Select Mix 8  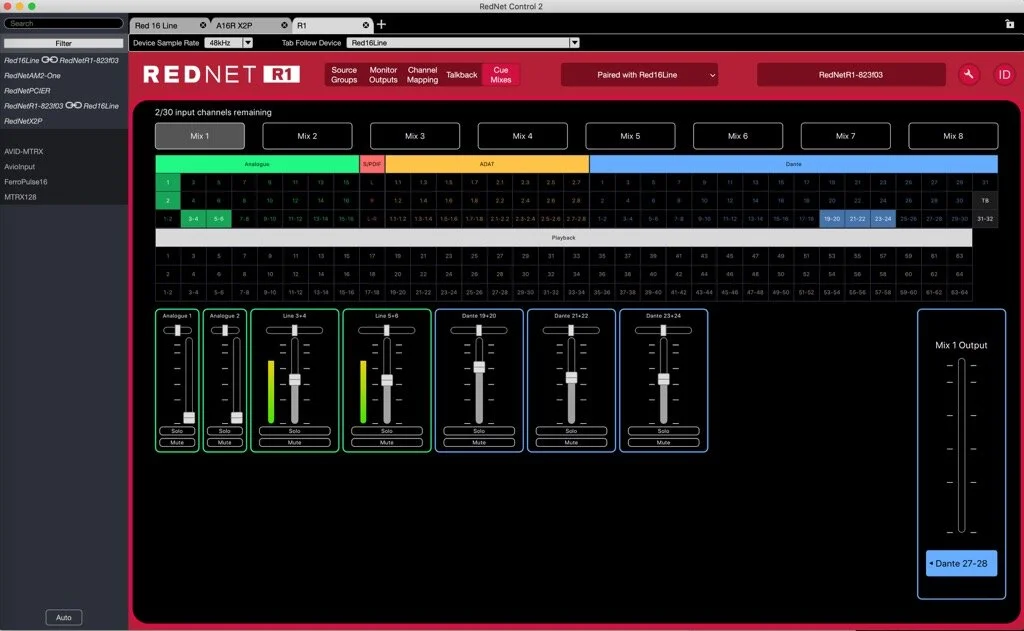953,136
